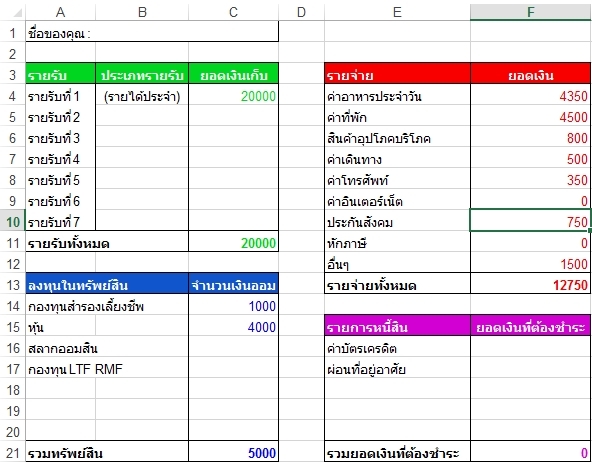Click the name cell ชื่อของคุณ
The width and height of the screenshot is (592, 462).
(x=152, y=33)
